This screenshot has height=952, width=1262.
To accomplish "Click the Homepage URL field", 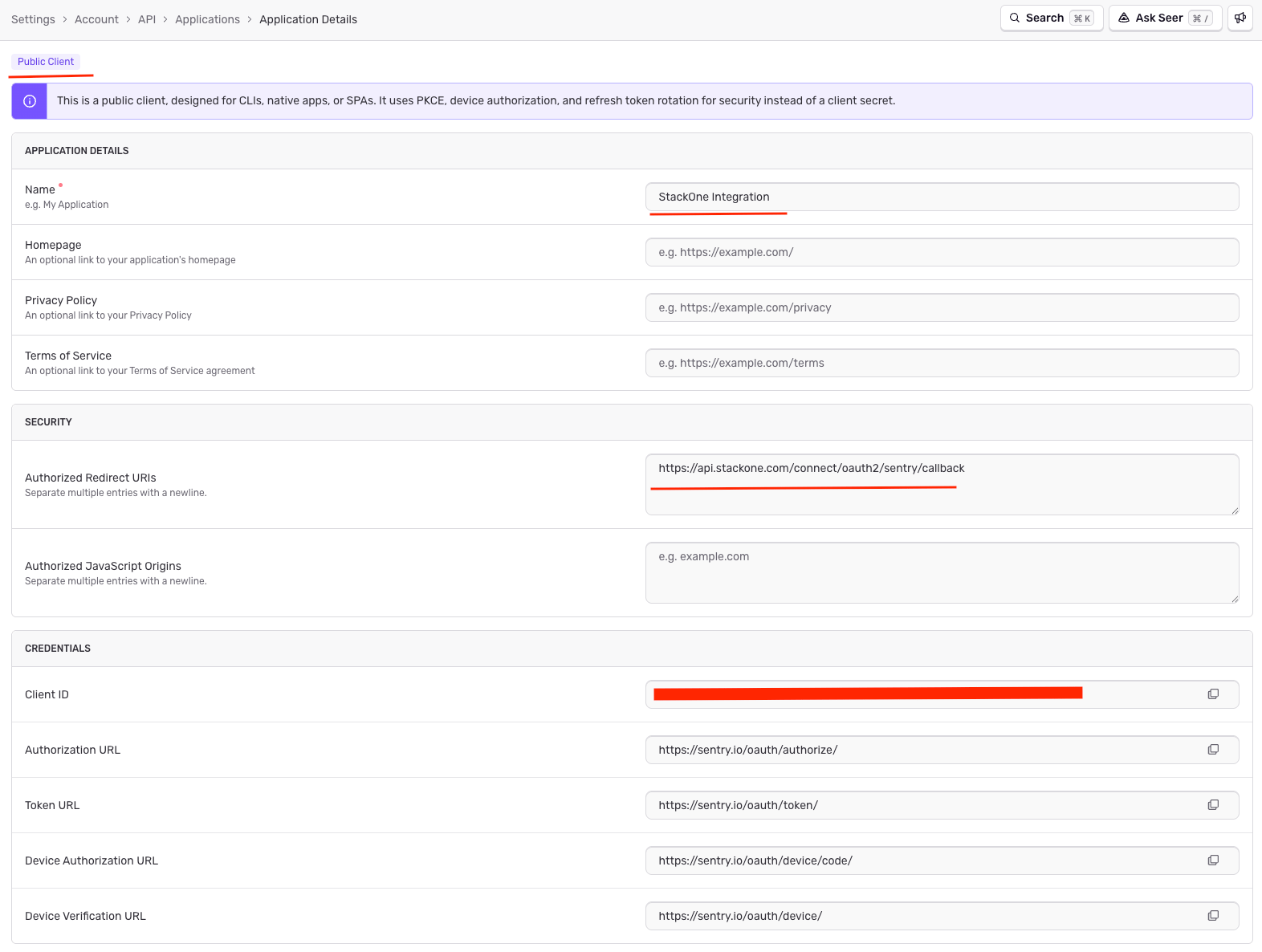I will pyautogui.click(x=942, y=252).
